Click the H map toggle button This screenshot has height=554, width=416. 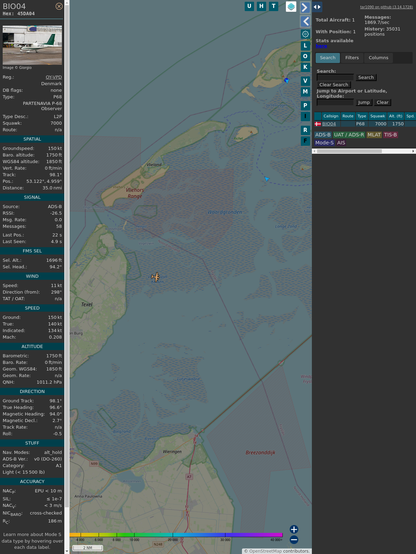[261, 6]
